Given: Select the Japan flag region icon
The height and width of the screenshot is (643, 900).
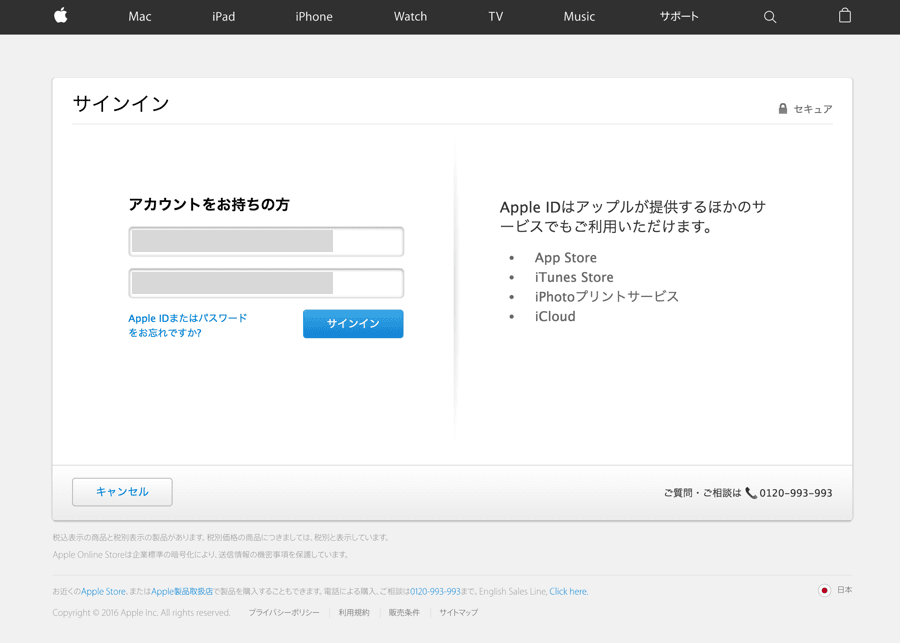Looking at the screenshot, I should (824, 590).
